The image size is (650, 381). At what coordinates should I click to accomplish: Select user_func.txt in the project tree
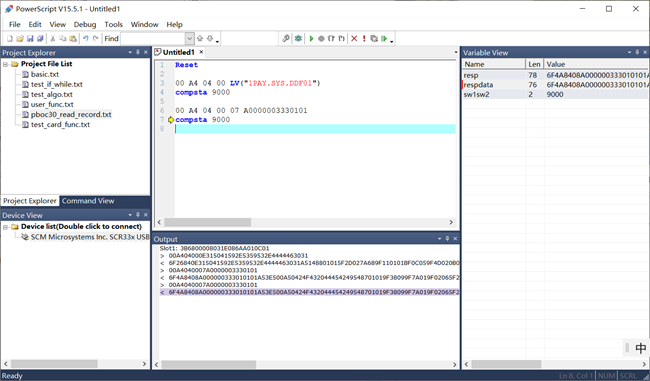(x=52, y=104)
